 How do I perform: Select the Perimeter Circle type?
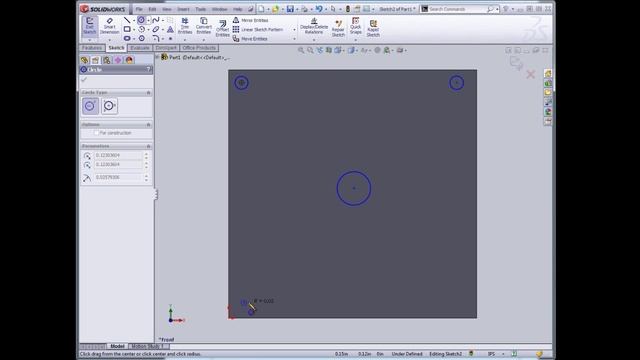(109, 106)
